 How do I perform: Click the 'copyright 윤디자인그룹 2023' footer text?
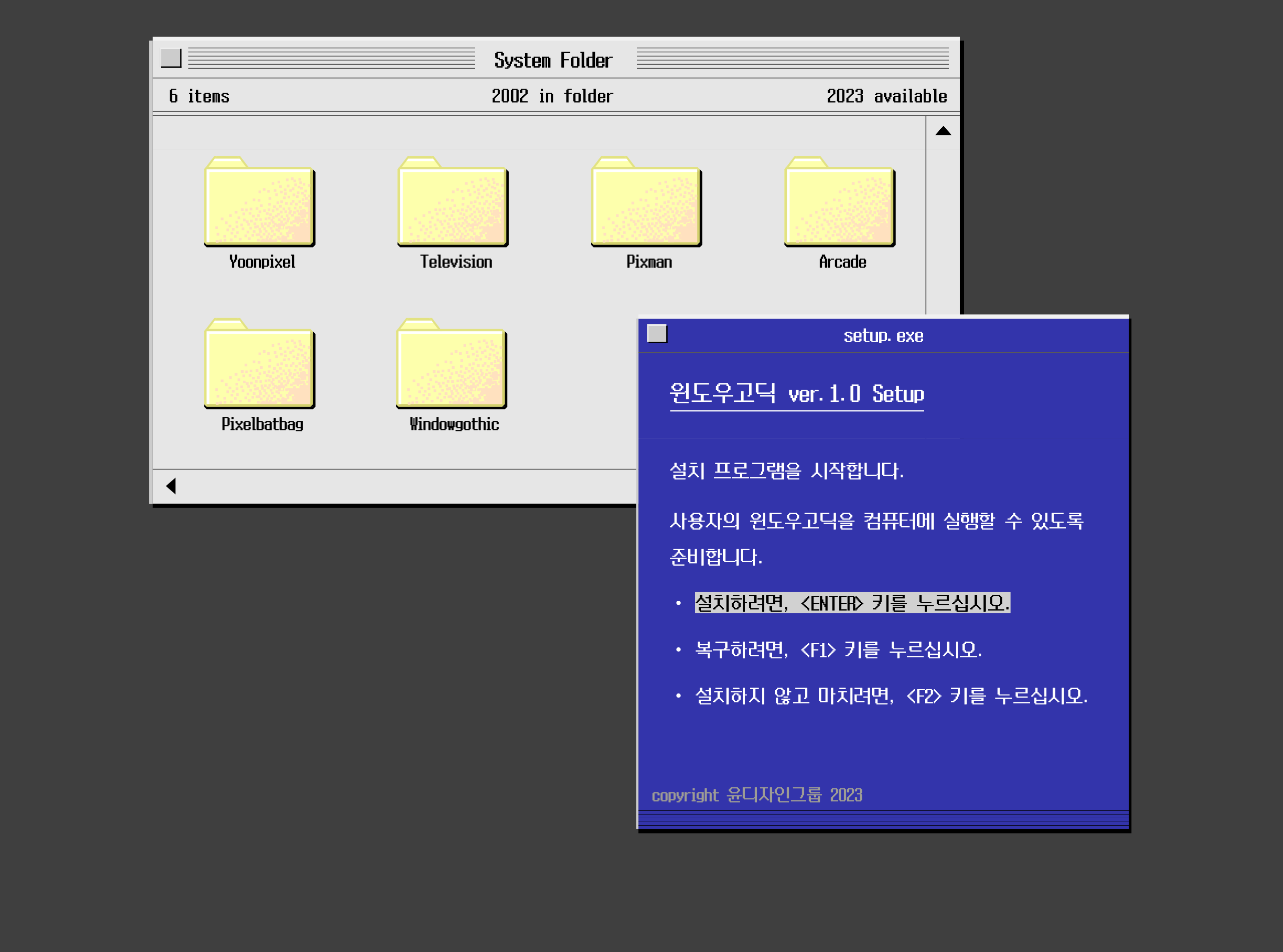coord(757,795)
